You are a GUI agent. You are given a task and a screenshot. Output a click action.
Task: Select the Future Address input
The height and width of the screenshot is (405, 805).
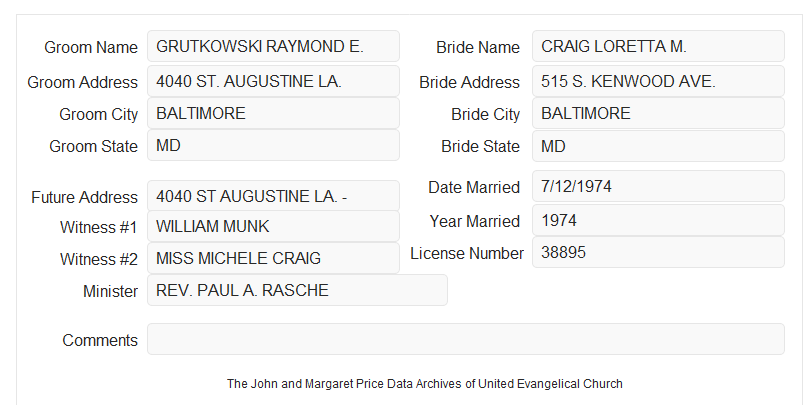point(273,196)
